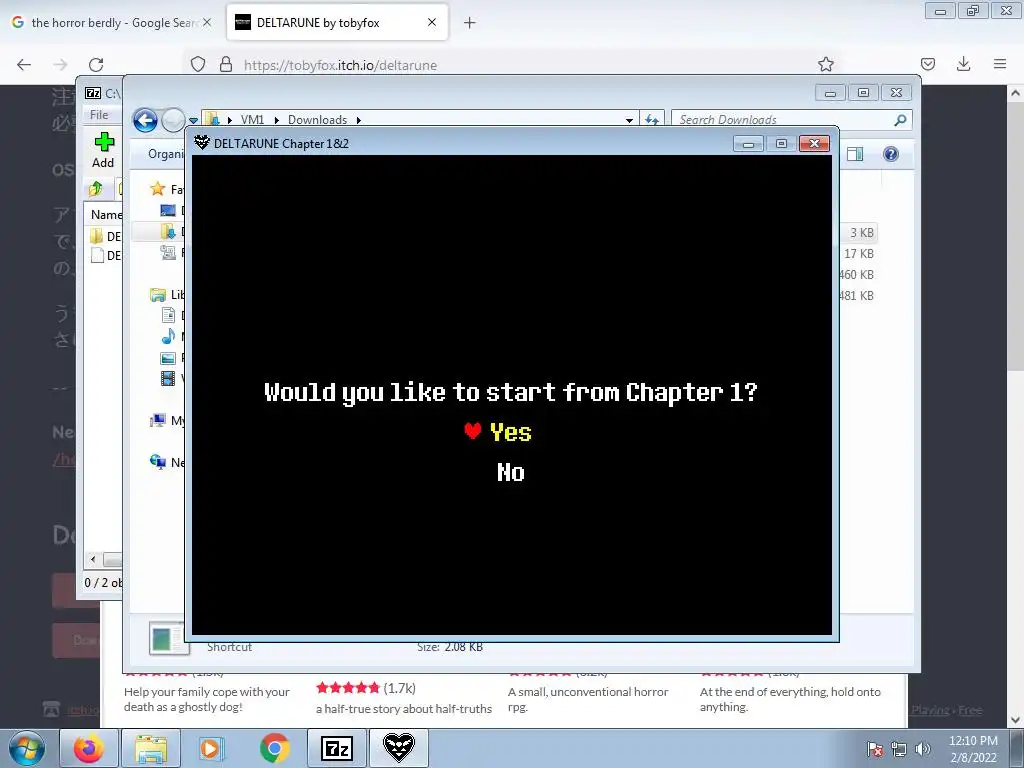Open Firefox from the taskbar
Viewport: 1024px width, 768px height.
[89, 748]
